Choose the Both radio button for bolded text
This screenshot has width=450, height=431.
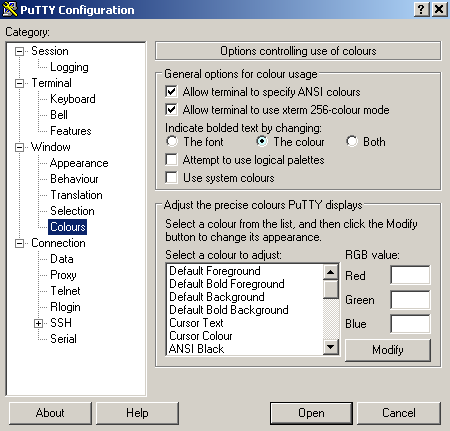click(x=352, y=141)
